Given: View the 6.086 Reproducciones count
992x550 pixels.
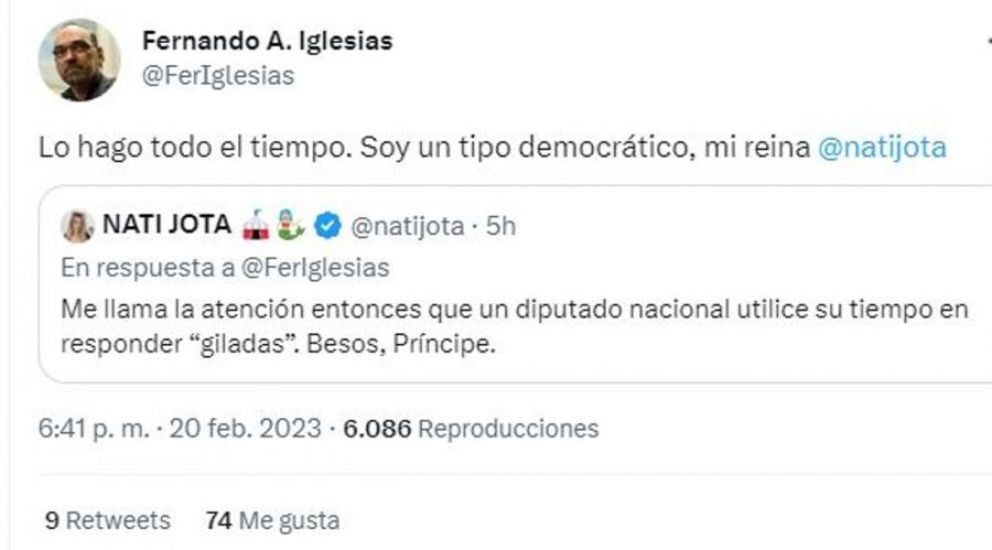Looking at the screenshot, I should [470, 430].
